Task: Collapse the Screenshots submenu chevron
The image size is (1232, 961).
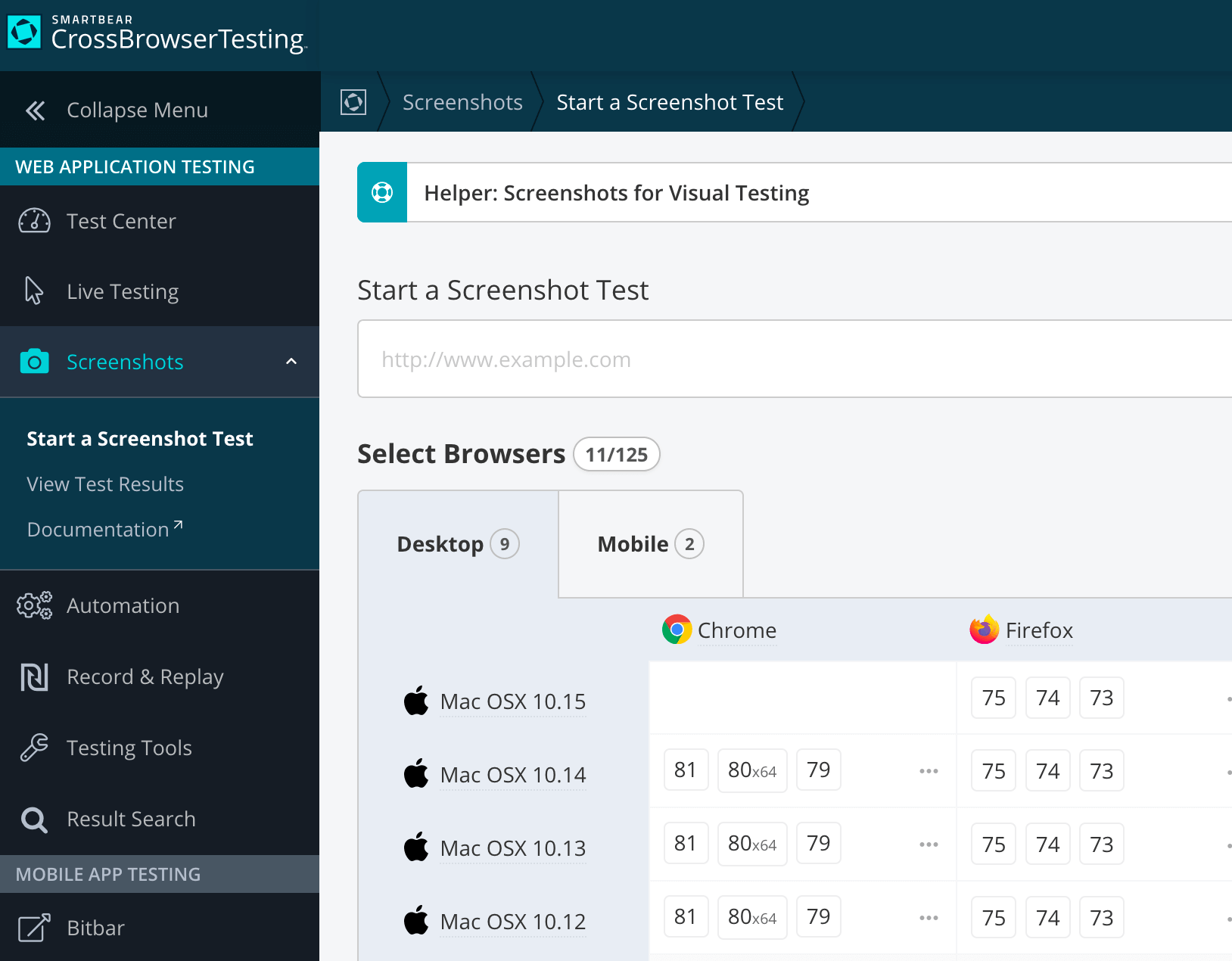Action: pyautogui.click(x=291, y=362)
